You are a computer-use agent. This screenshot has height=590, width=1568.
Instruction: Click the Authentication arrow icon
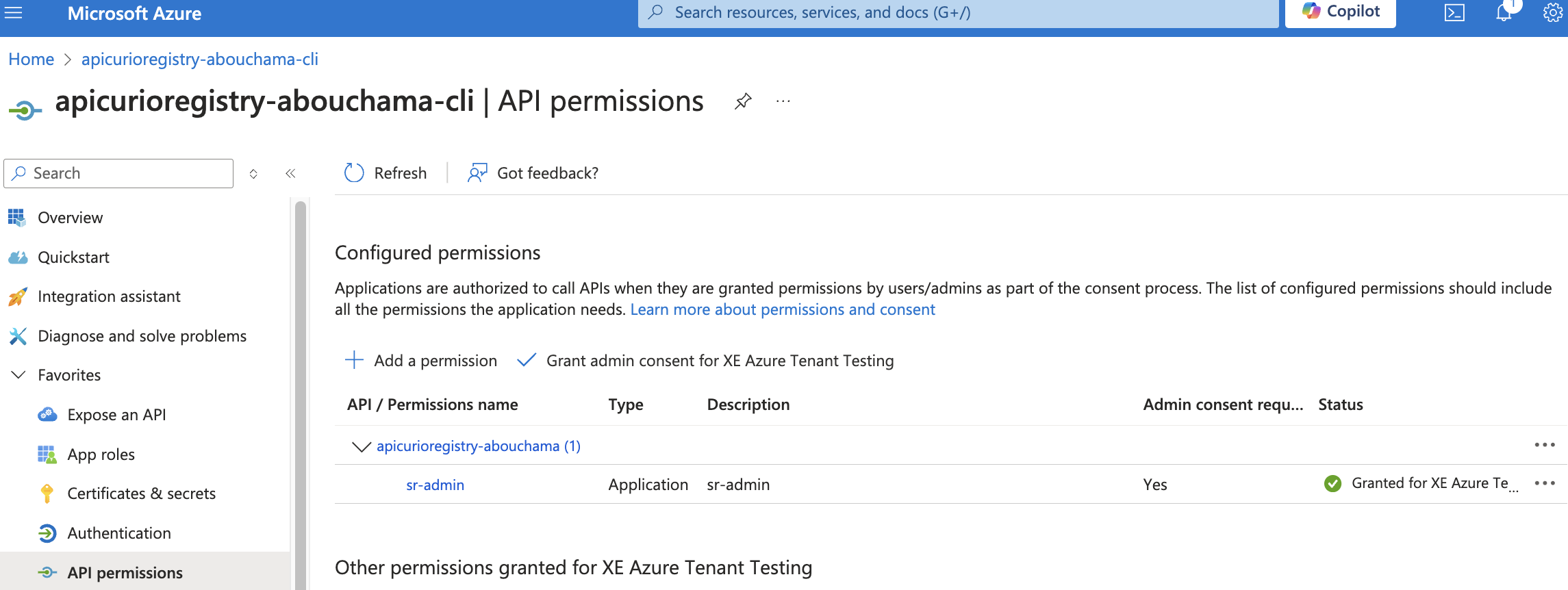click(47, 533)
